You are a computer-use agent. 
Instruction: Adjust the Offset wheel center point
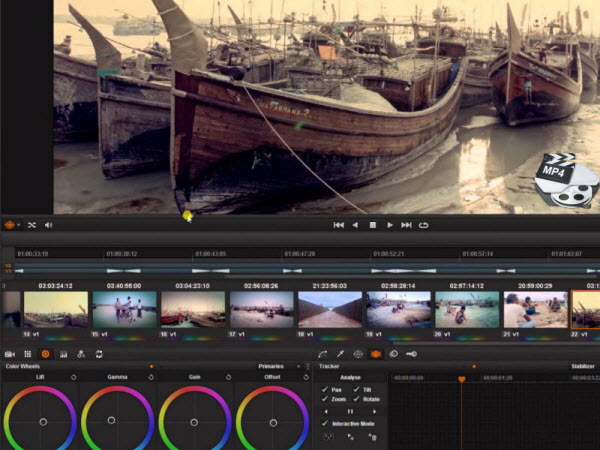pos(273,423)
